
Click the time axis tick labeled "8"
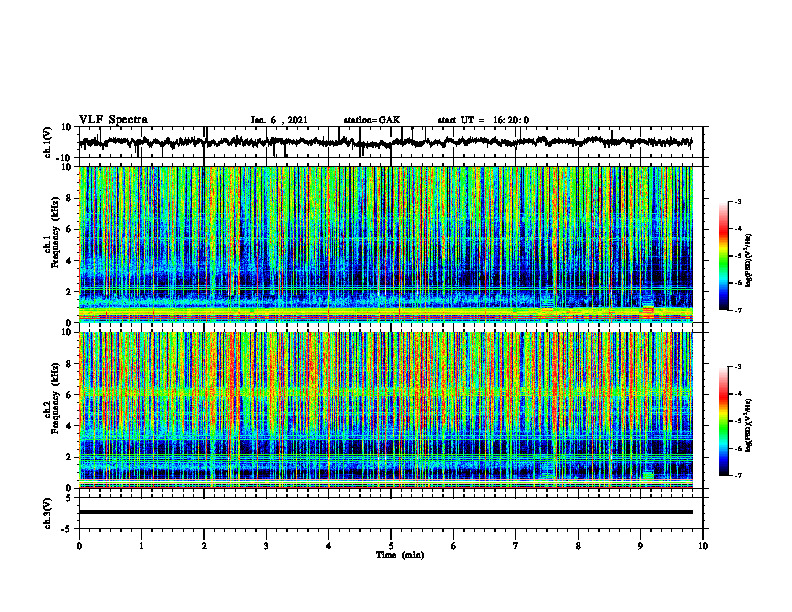tap(578, 546)
